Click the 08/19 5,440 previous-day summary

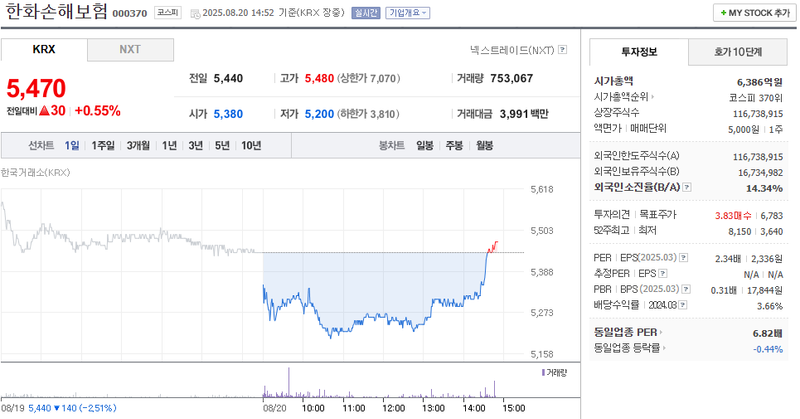[x=59, y=408]
